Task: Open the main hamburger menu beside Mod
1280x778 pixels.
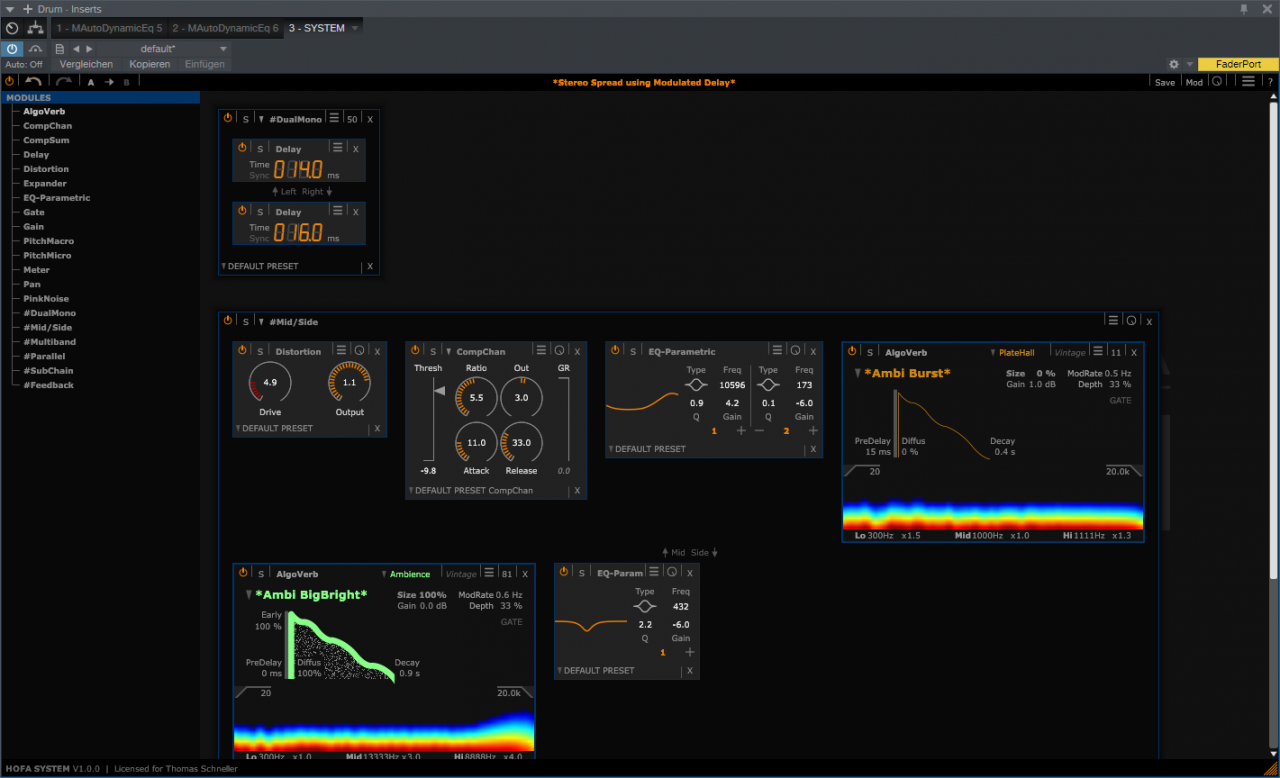Action: click(x=1248, y=82)
